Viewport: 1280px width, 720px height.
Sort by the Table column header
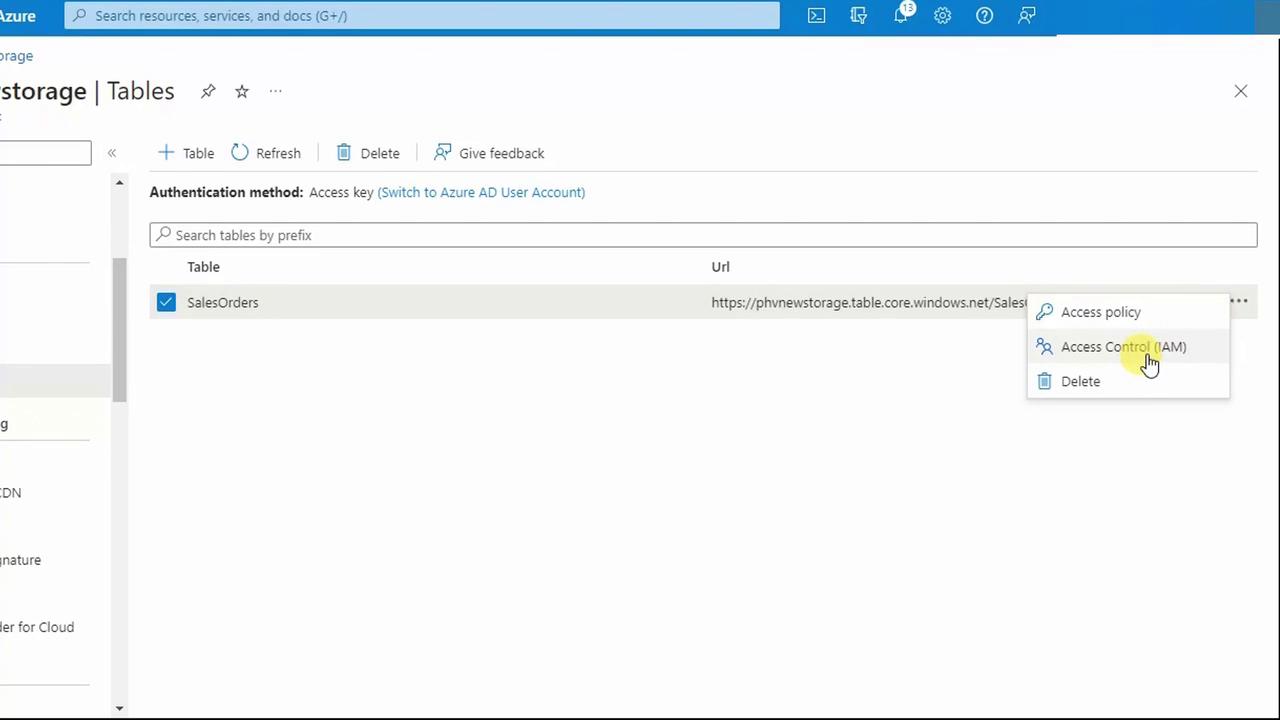[203, 267]
